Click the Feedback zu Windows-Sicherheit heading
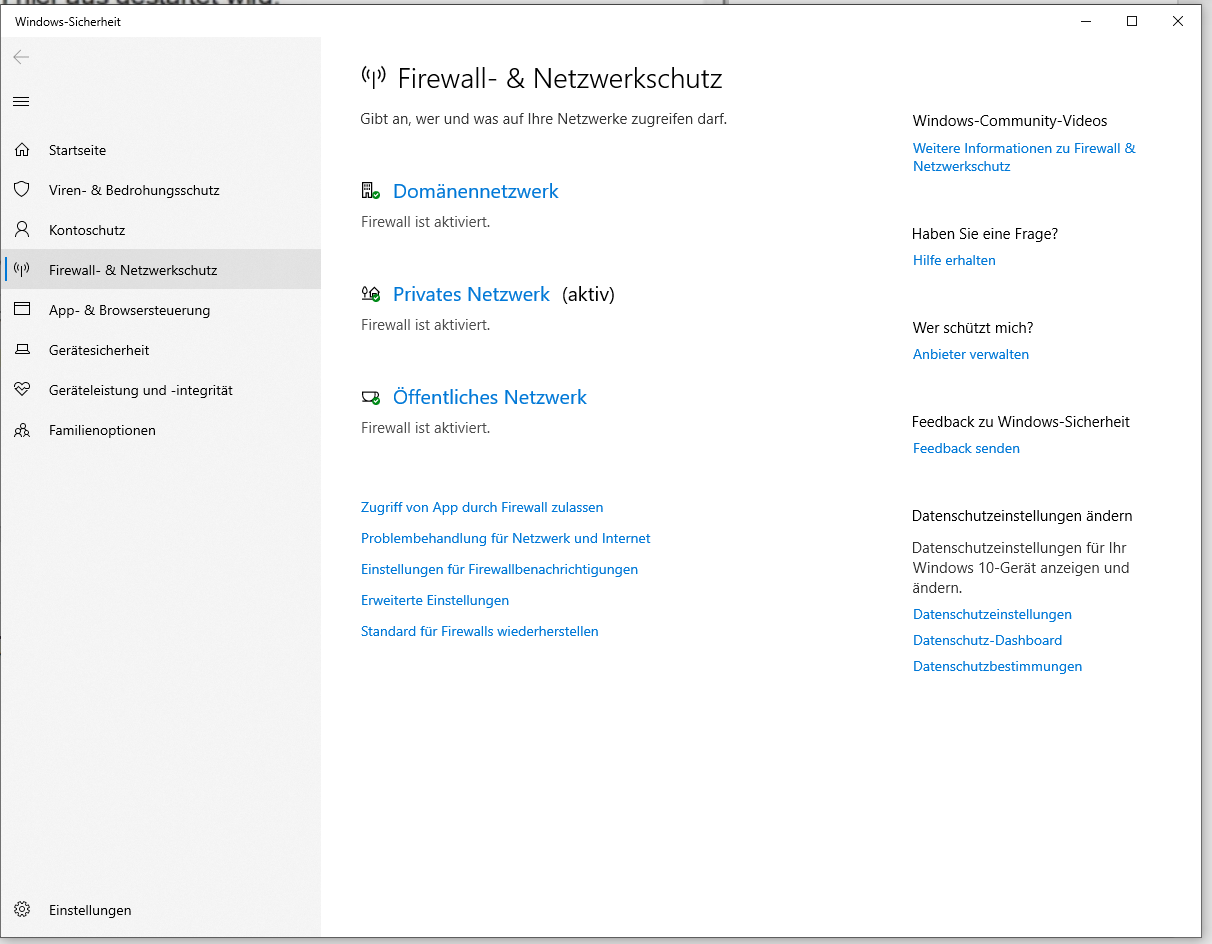Viewport: 1212px width, 944px height. coord(1021,422)
